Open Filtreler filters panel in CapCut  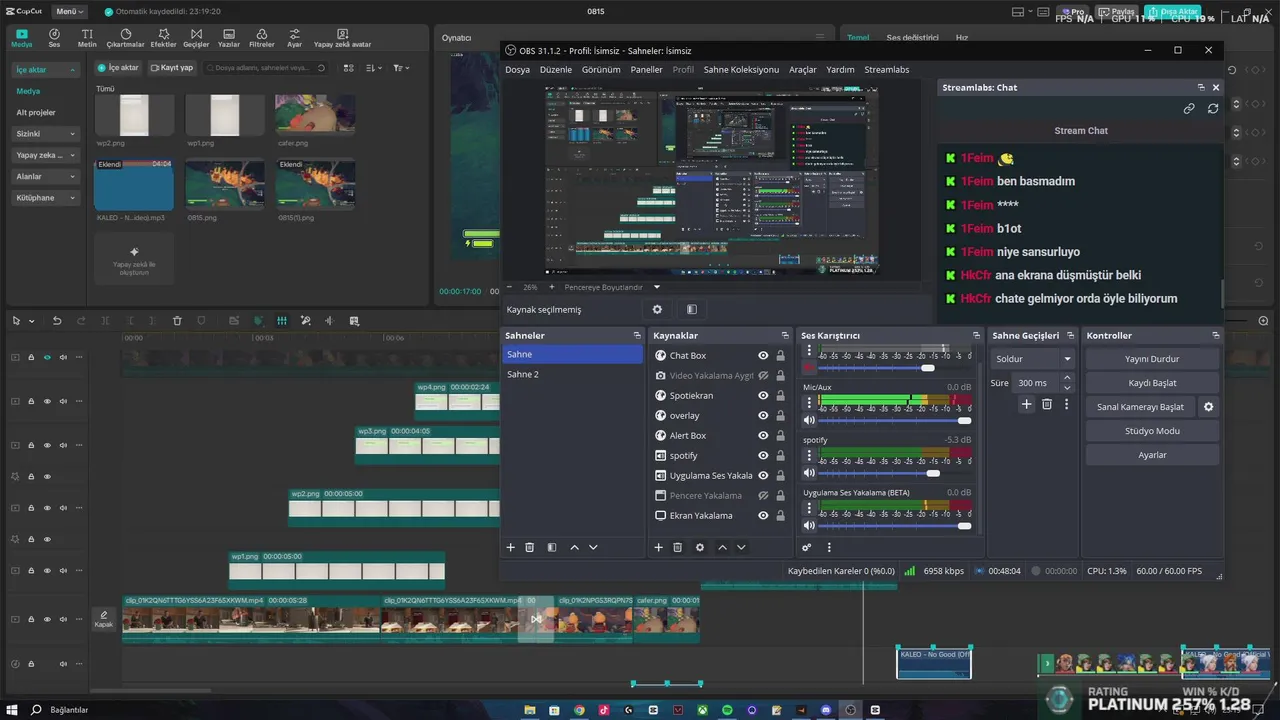pyautogui.click(x=261, y=38)
